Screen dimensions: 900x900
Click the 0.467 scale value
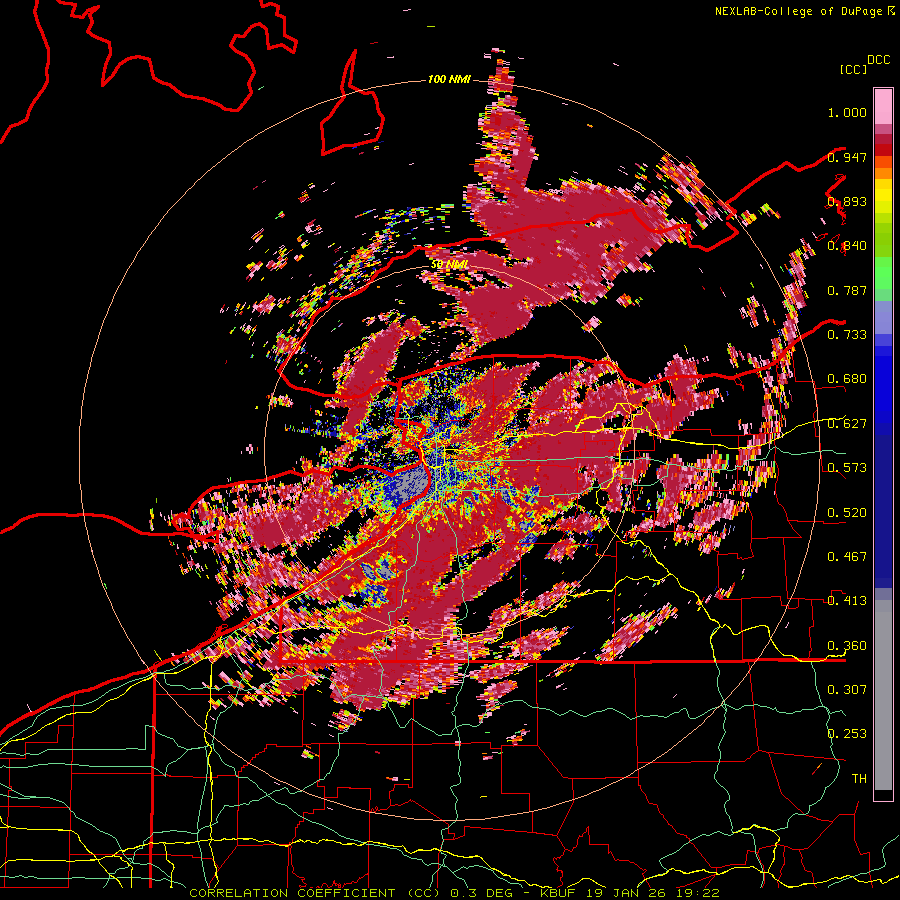(847, 557)
